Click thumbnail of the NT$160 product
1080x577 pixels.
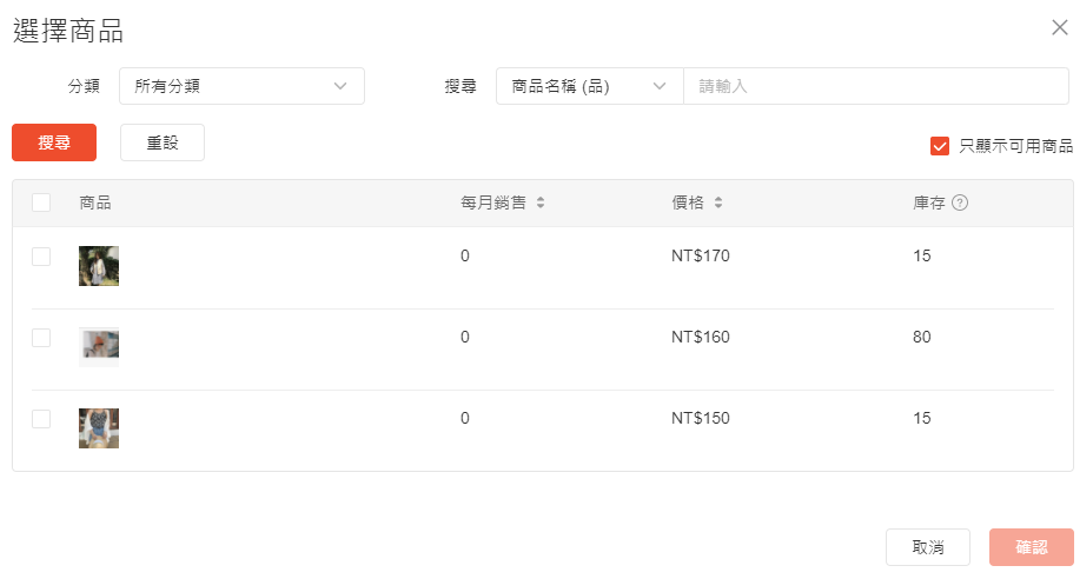pyautogui.click(x=99, y=347)
